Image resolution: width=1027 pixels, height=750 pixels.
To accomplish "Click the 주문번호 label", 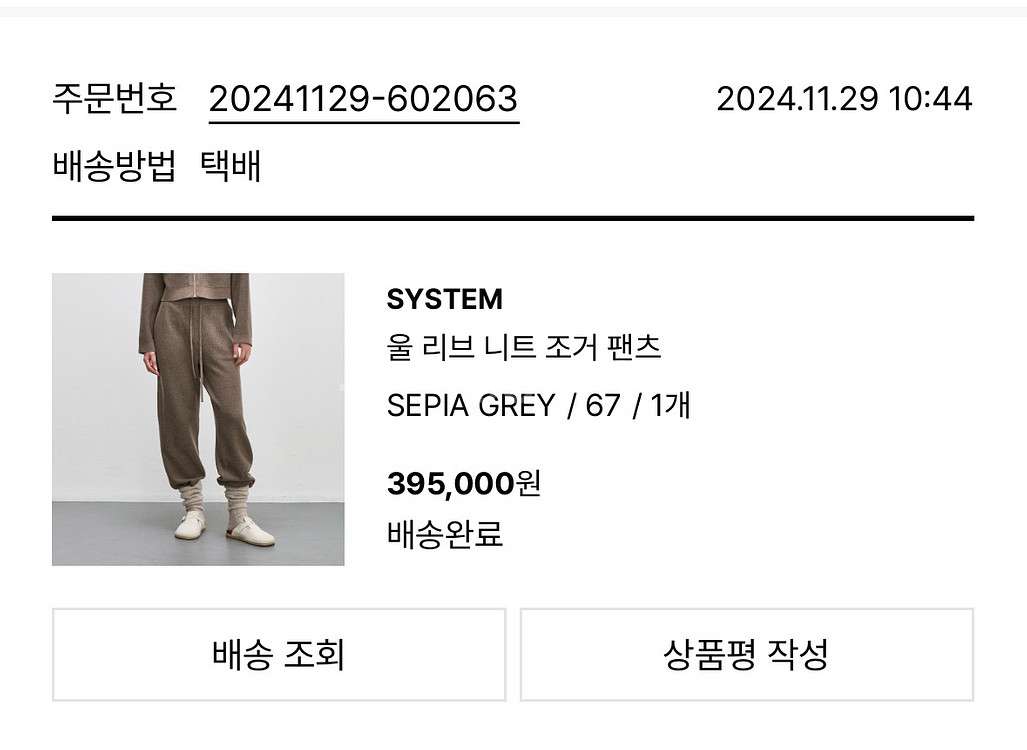I will (x=114, y=98).
